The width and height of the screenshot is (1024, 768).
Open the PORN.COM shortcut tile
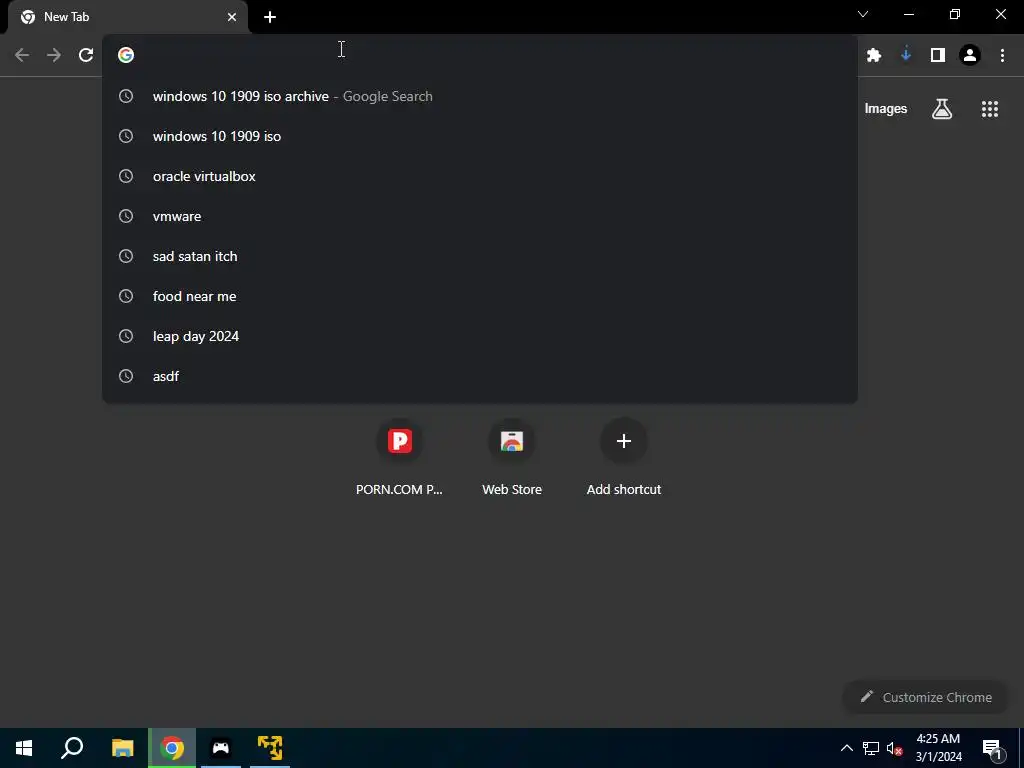tap(400, 457)
